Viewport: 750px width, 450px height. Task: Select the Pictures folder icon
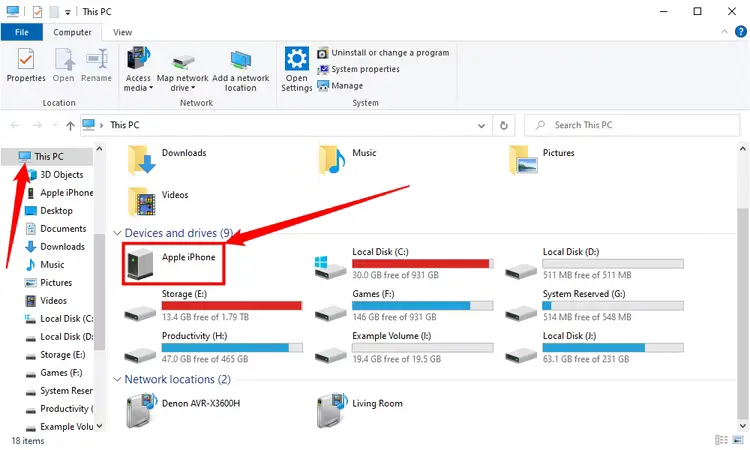(x=523, y=159)
